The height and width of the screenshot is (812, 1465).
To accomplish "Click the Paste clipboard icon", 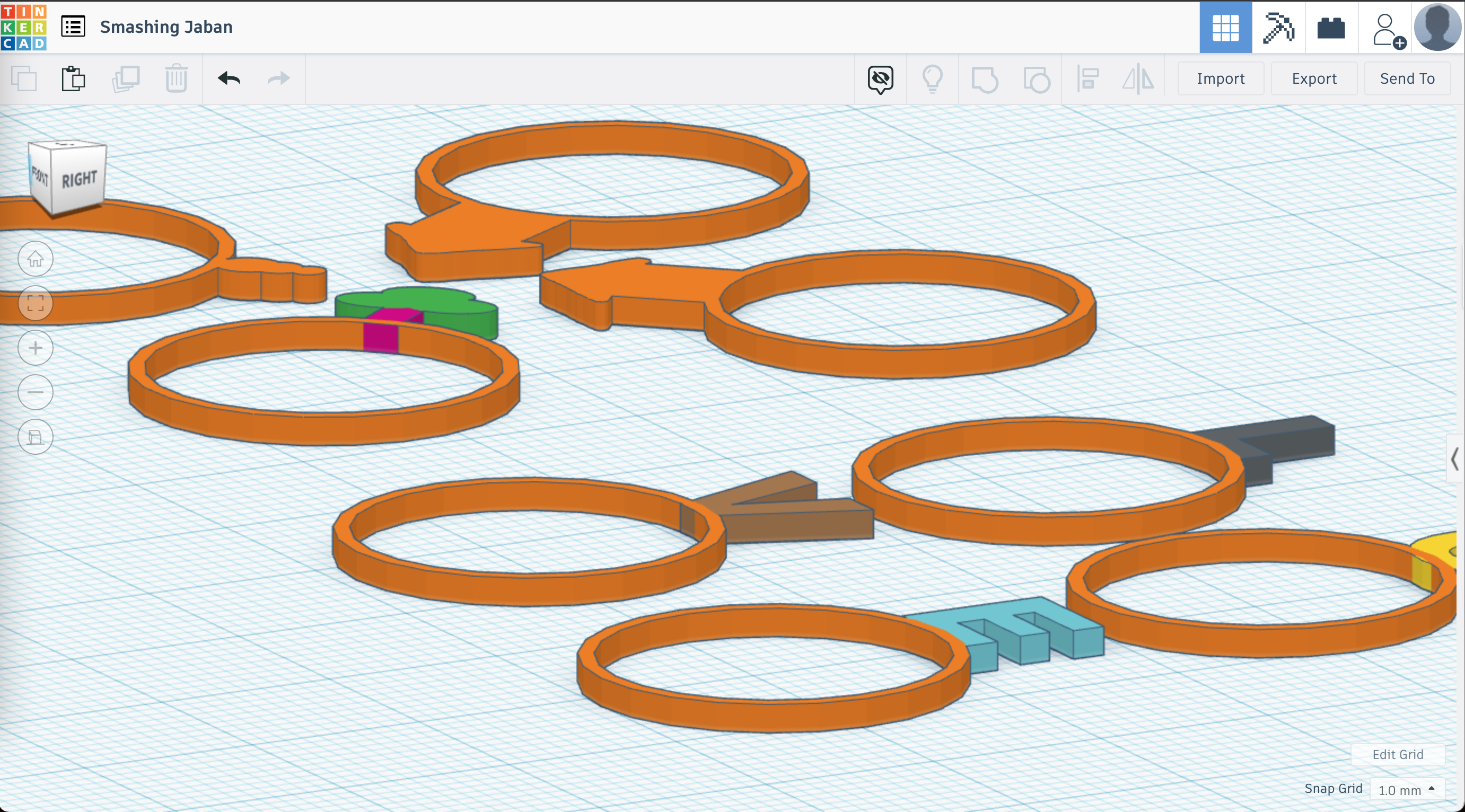I will [73, 78].
